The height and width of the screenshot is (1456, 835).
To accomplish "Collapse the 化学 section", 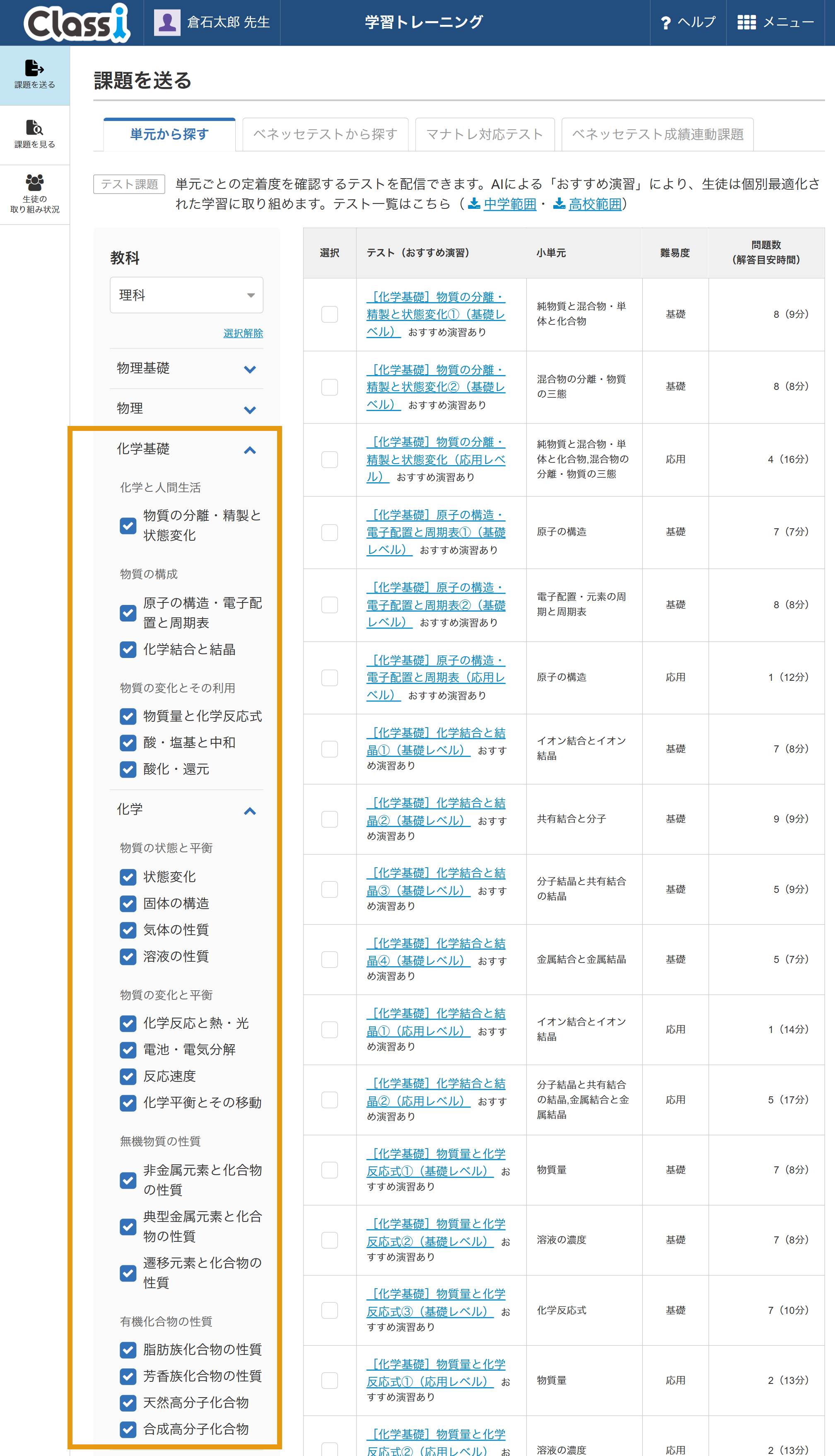I will (x=186, y=810).
